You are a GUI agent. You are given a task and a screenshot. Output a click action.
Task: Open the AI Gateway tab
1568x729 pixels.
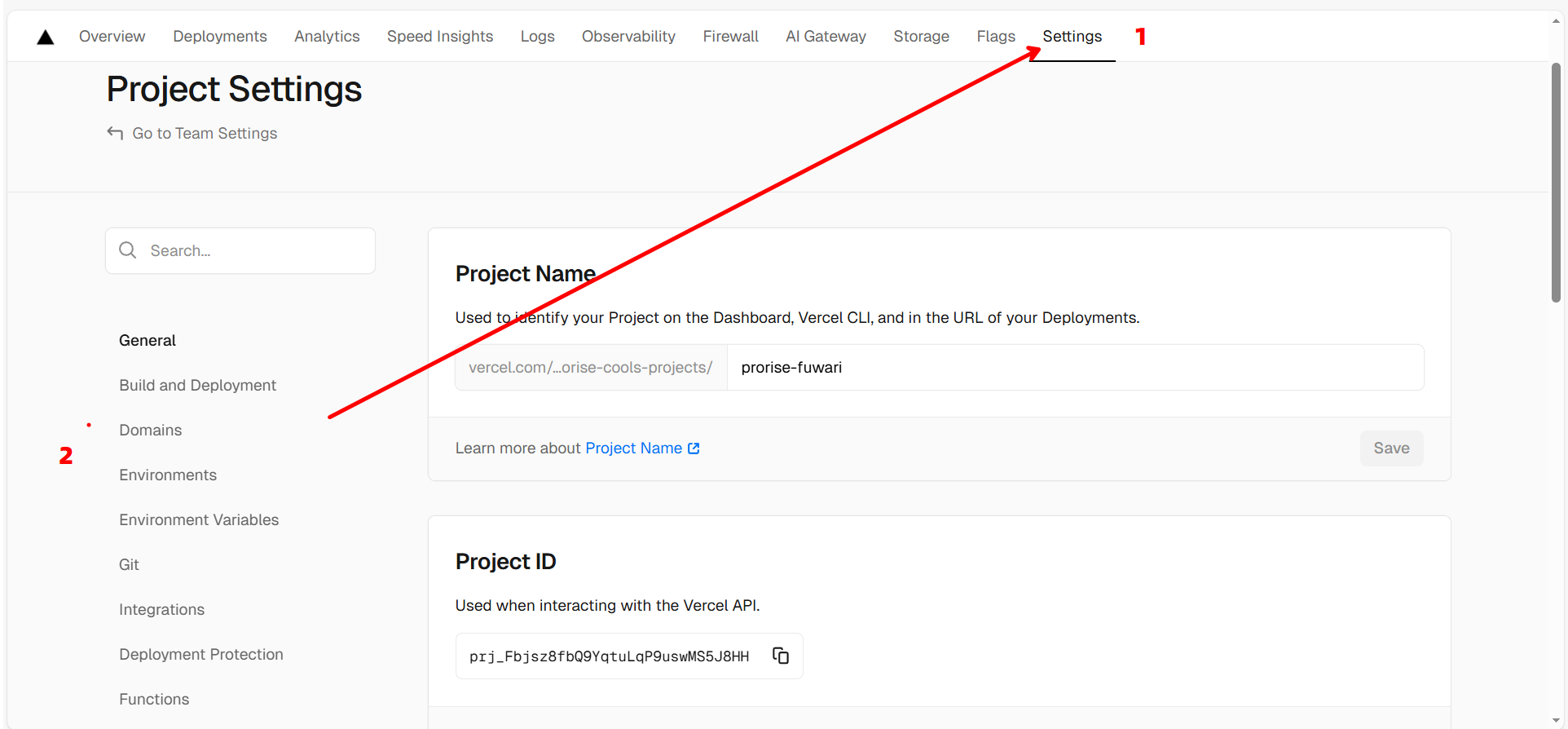pyautogui.click(x=825, y=37)
